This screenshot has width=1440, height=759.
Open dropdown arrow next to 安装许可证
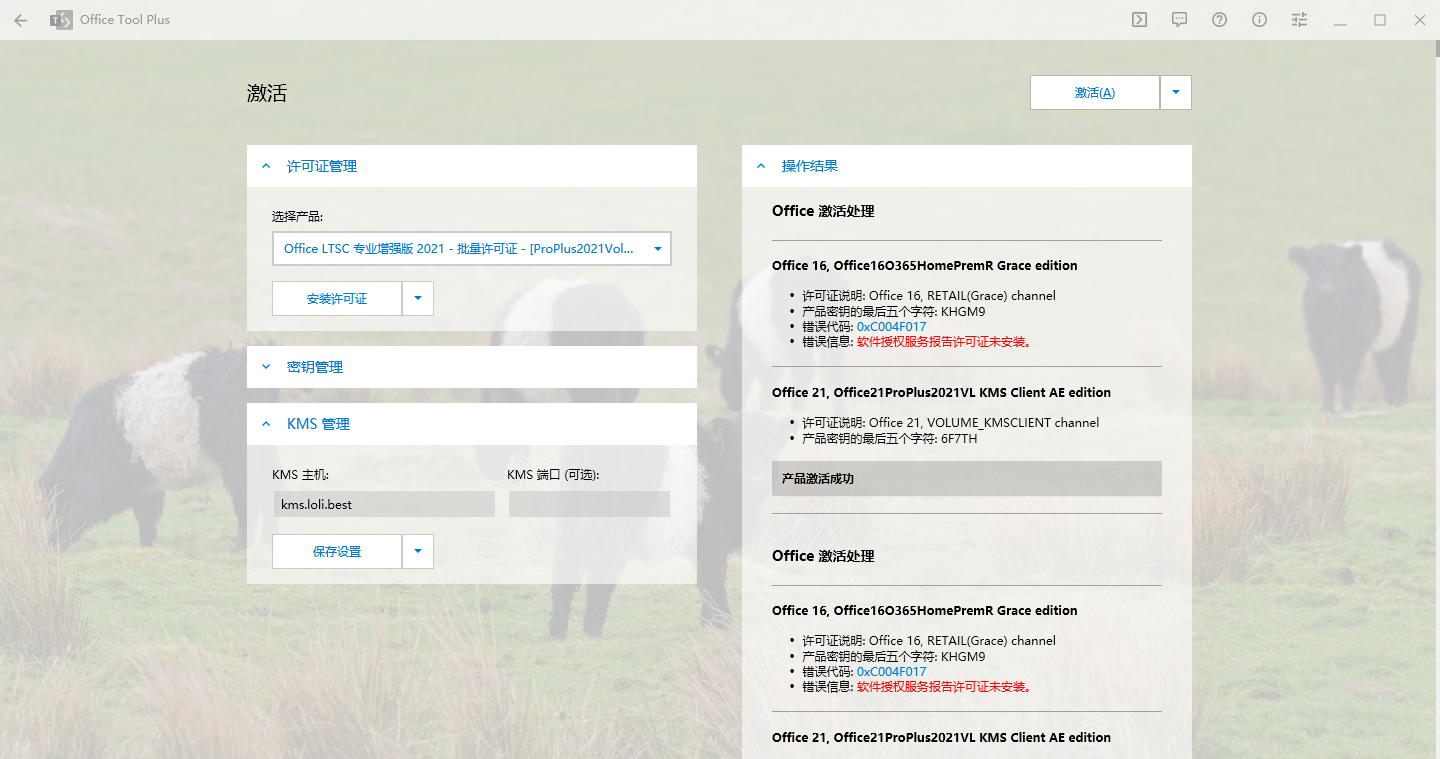pyautogui.click(x=418, y=298)
